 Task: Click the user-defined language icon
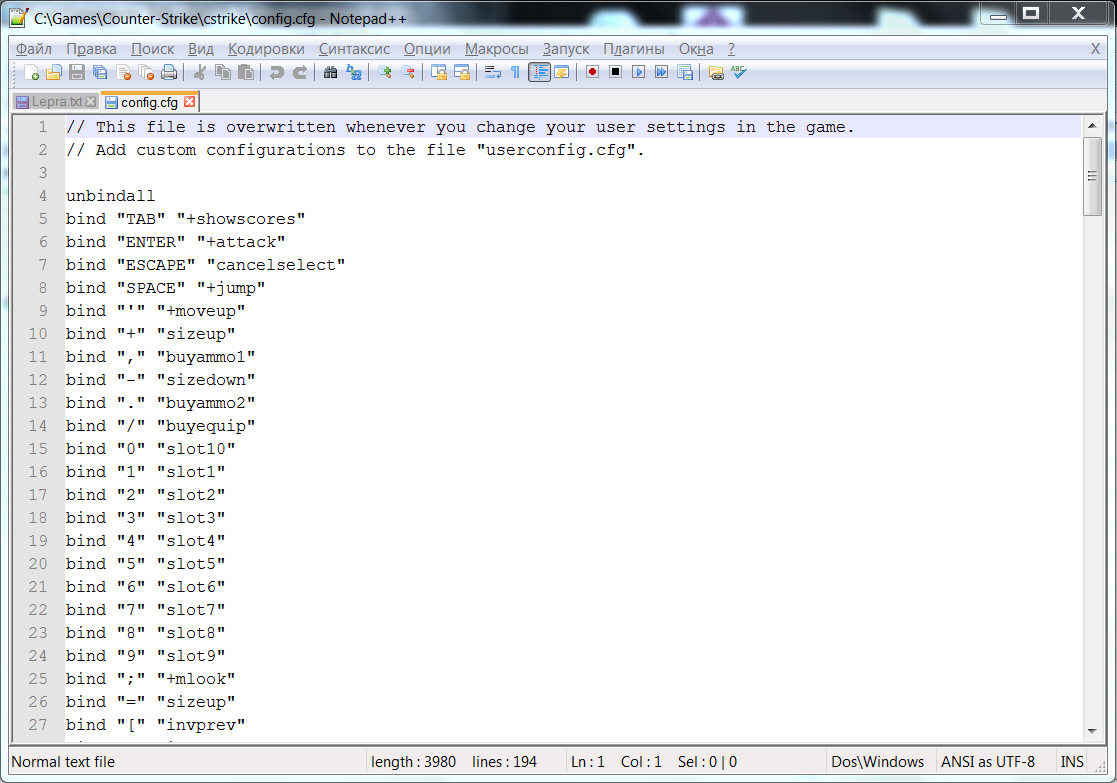[561, 73]
